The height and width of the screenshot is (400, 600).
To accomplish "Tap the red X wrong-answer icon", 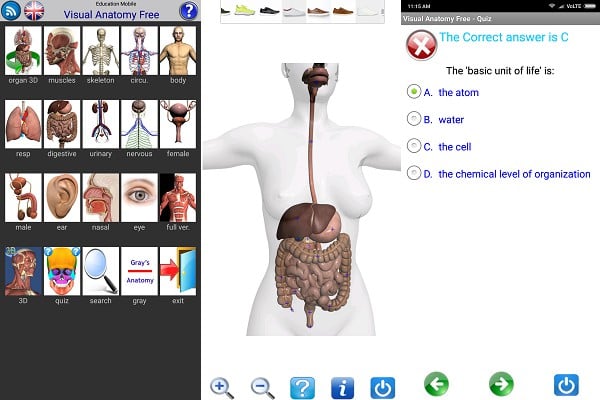I will point(421,46).
